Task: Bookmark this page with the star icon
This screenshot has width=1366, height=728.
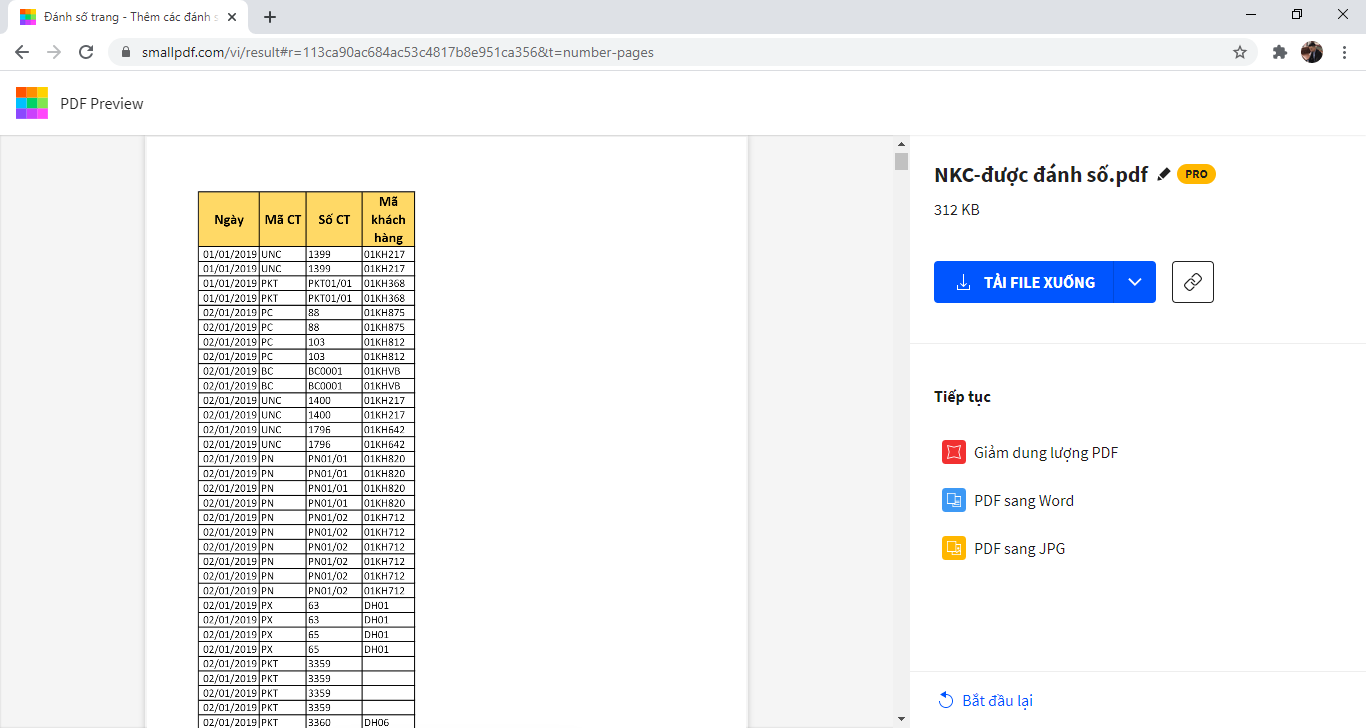Action: tap(1240, 52)
